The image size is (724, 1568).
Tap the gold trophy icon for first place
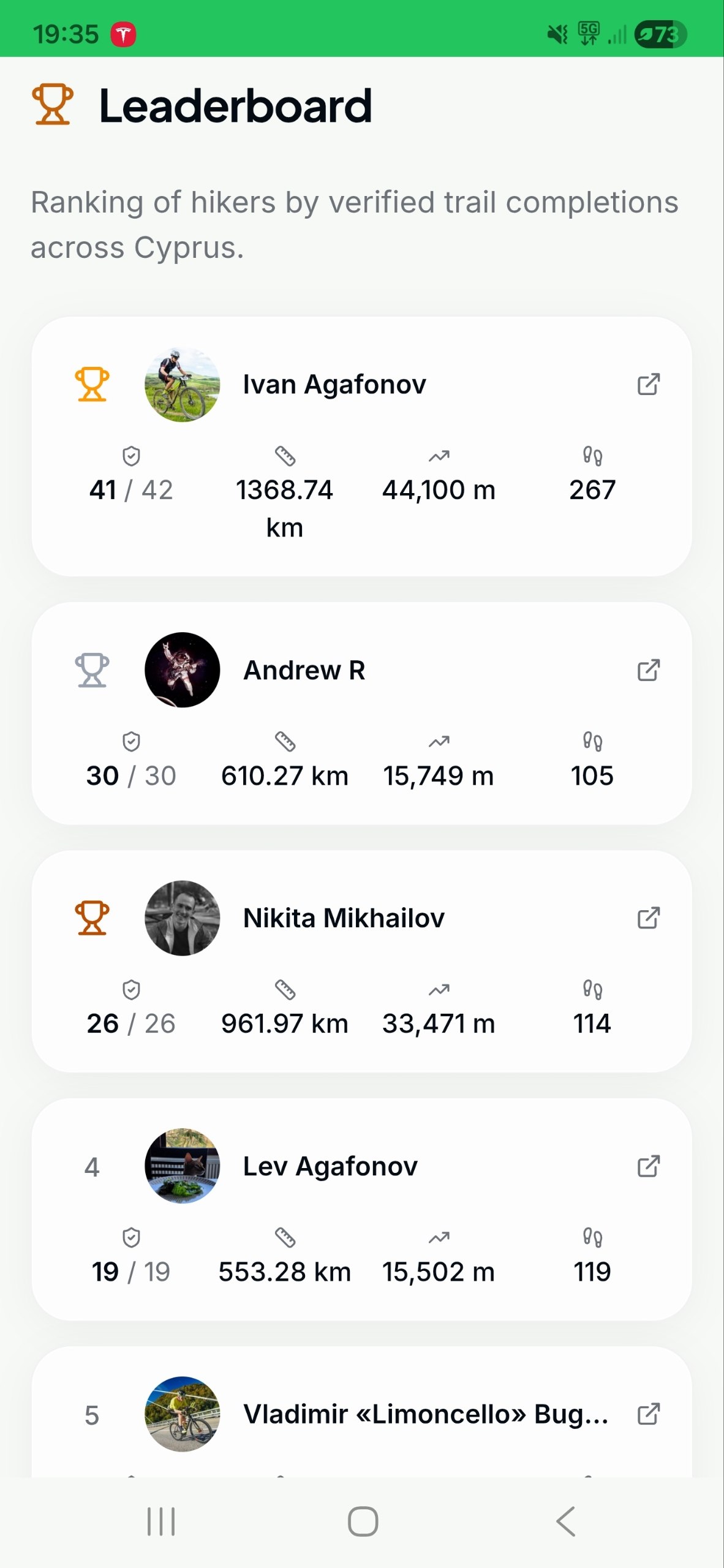click(x=92, y=385)
